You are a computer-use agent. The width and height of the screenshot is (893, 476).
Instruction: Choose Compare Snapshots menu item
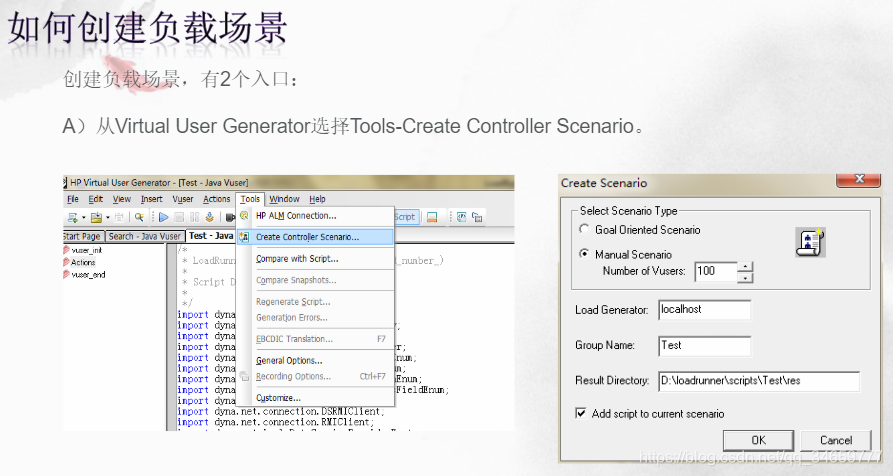[316, 280]
